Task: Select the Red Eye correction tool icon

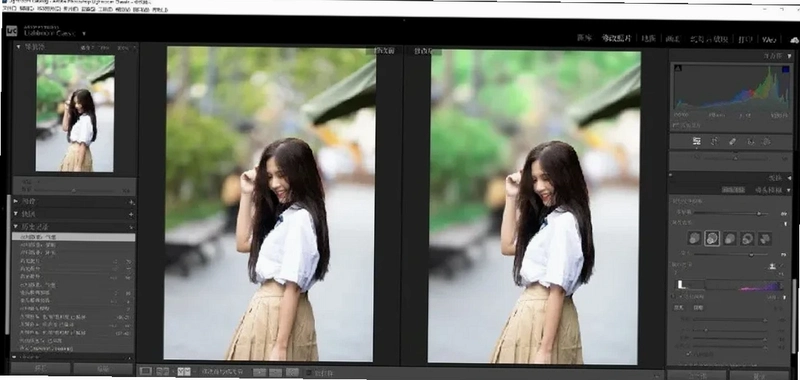Action: click(x=751, y=142)
